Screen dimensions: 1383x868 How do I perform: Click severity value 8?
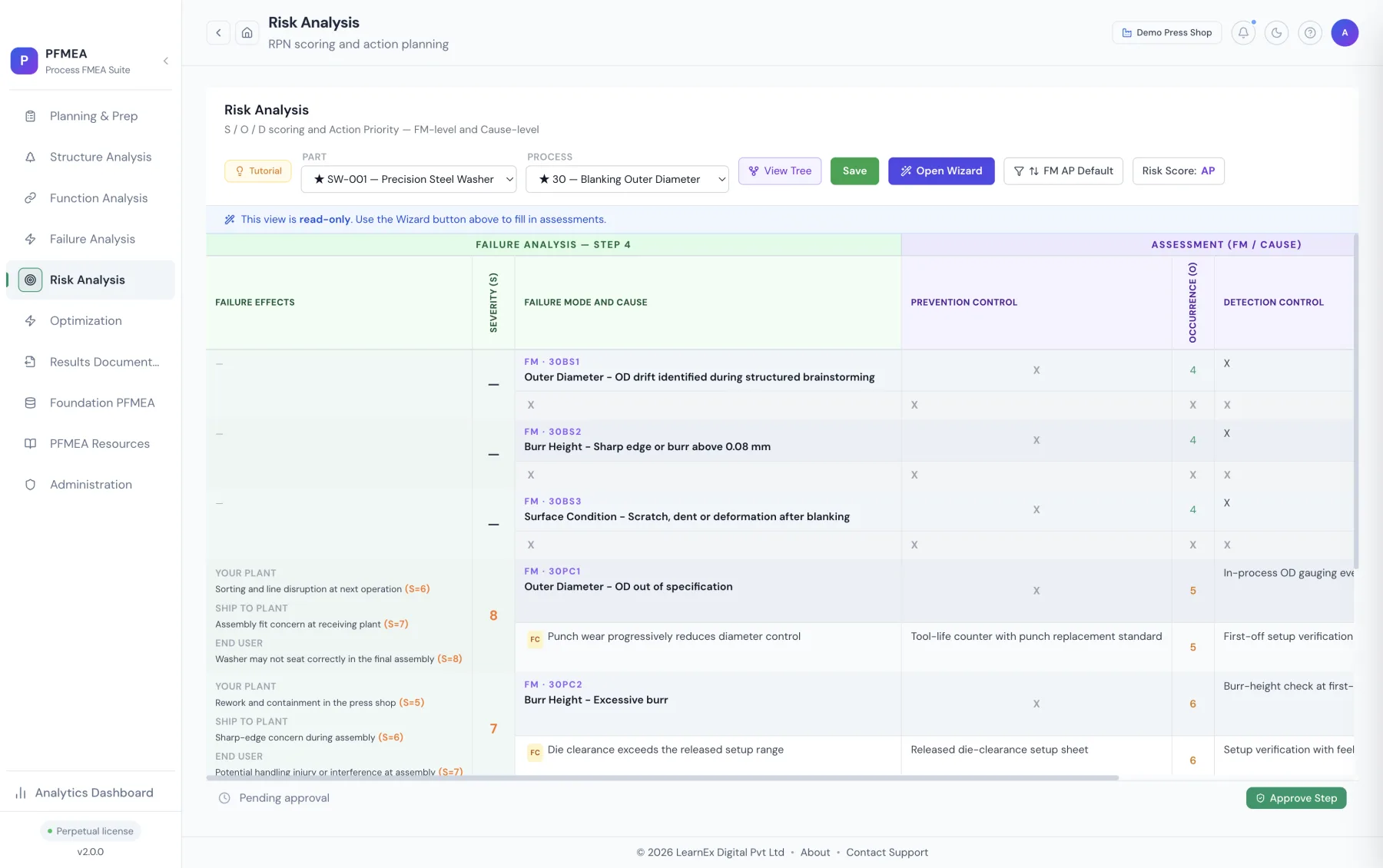click(493, 615)
